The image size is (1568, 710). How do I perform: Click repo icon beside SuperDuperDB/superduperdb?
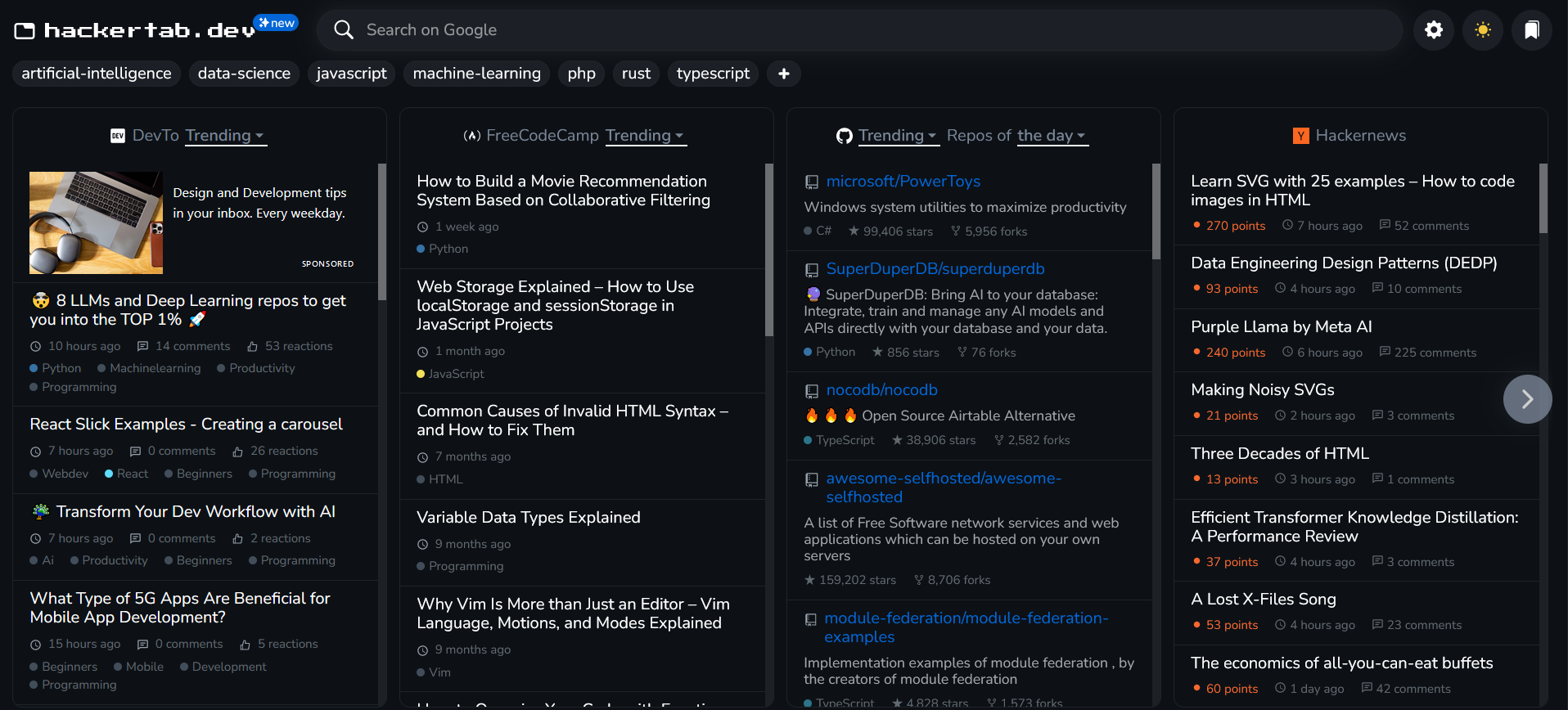[812, 270]
